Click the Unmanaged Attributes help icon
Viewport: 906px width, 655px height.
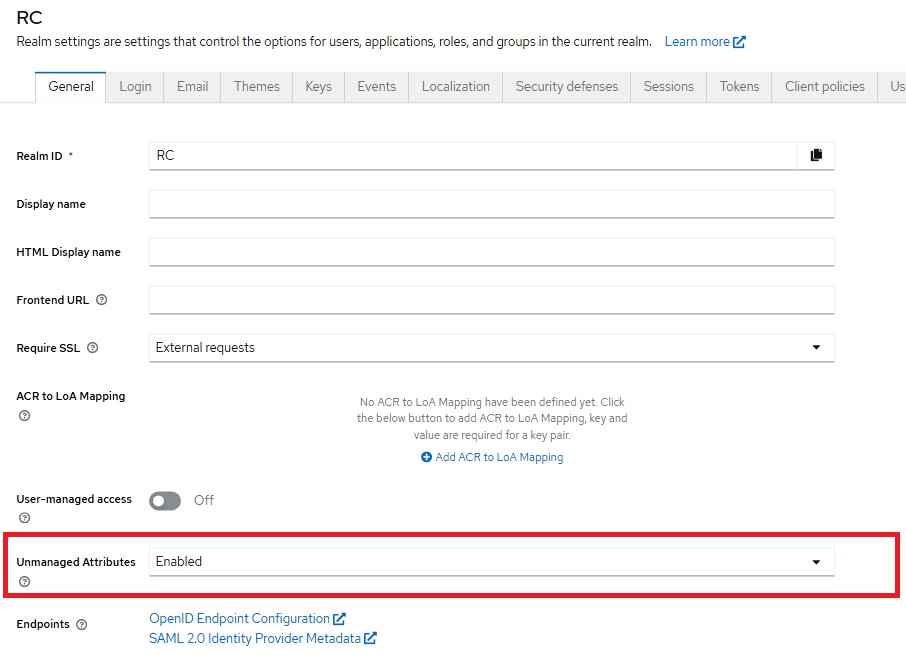pos(25,581)
